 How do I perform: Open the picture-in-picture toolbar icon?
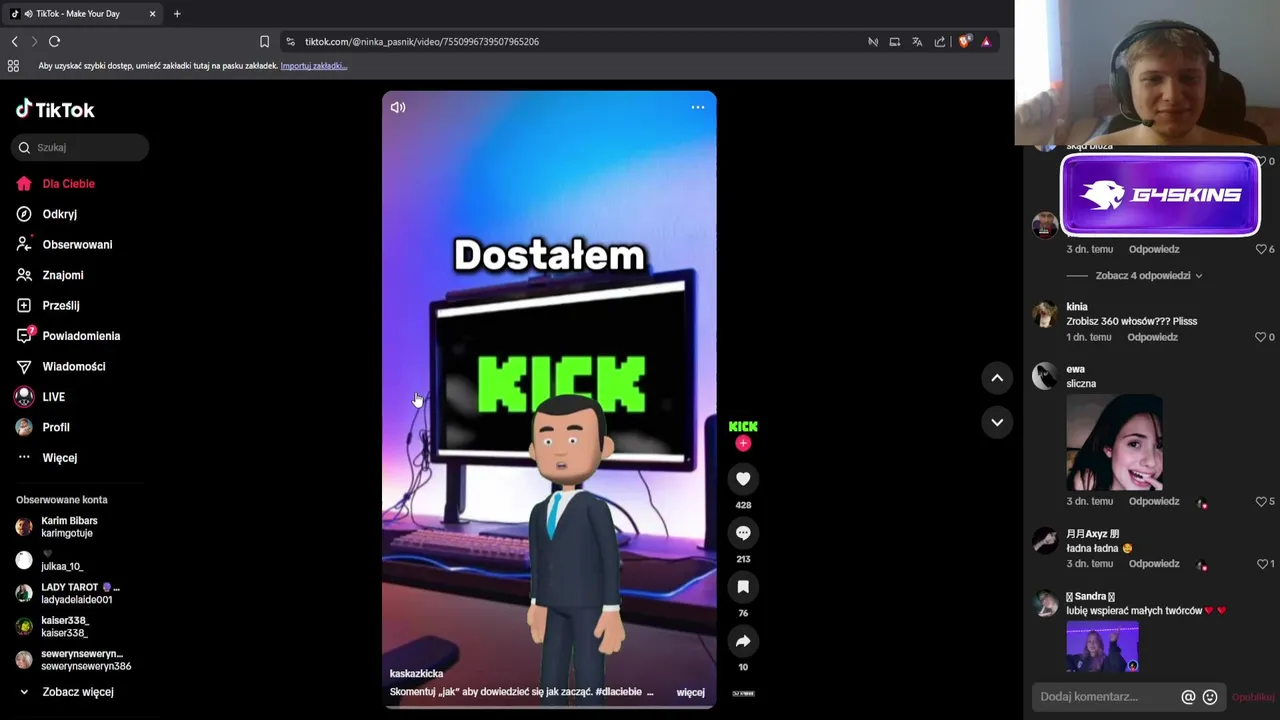coord(894,41)
